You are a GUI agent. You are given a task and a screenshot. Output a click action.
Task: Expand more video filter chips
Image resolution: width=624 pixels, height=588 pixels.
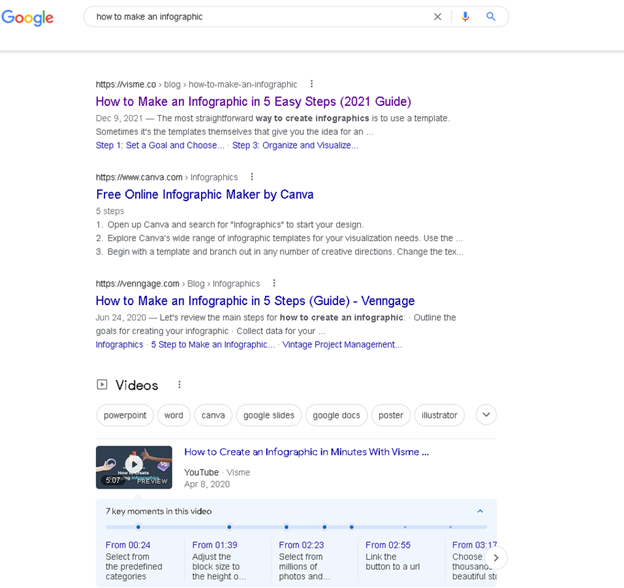[486, 415]
